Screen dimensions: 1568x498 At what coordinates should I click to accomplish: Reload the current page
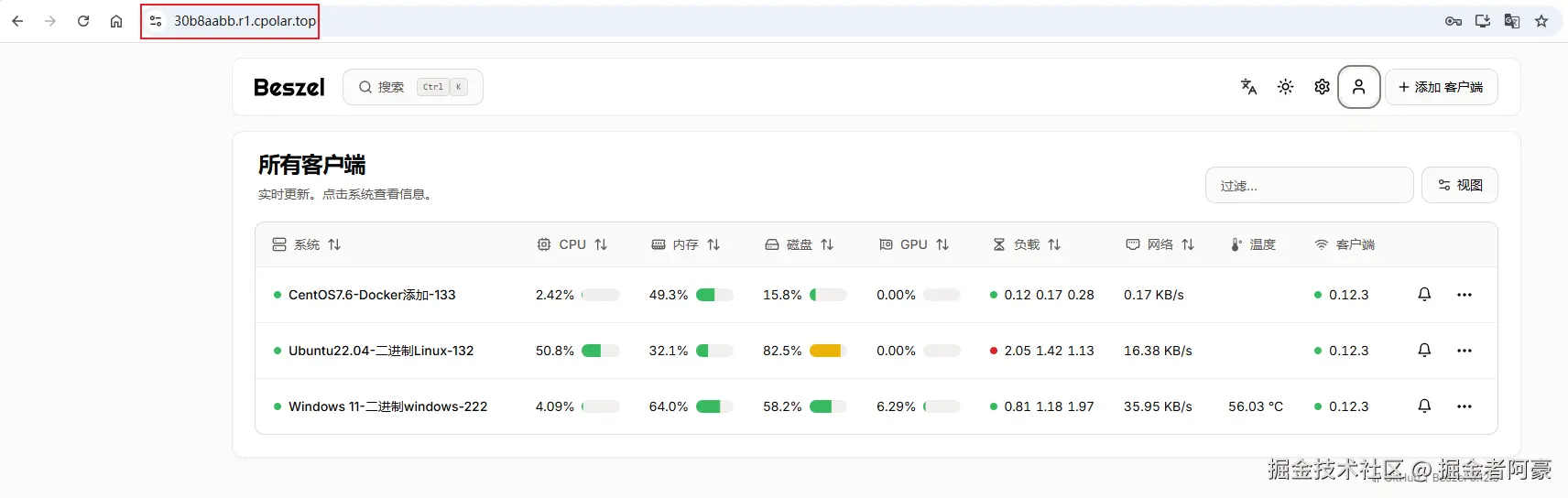point(83,21)
